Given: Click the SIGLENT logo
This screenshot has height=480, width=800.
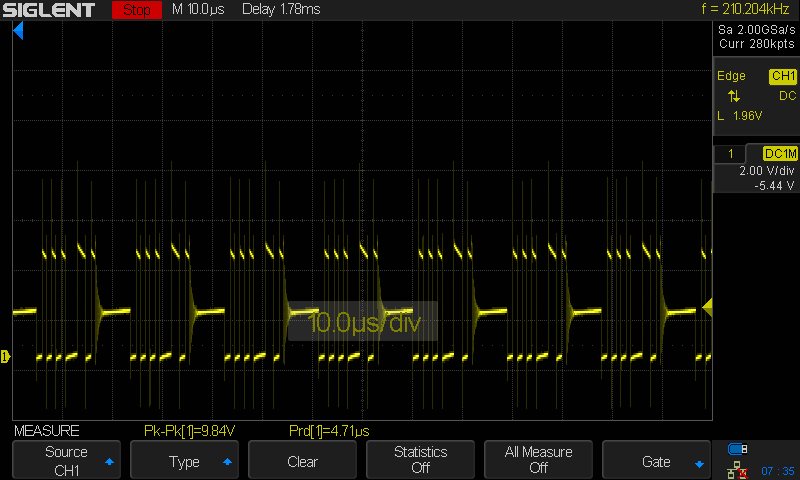Looking at the screenshot, I should (49, 10).
